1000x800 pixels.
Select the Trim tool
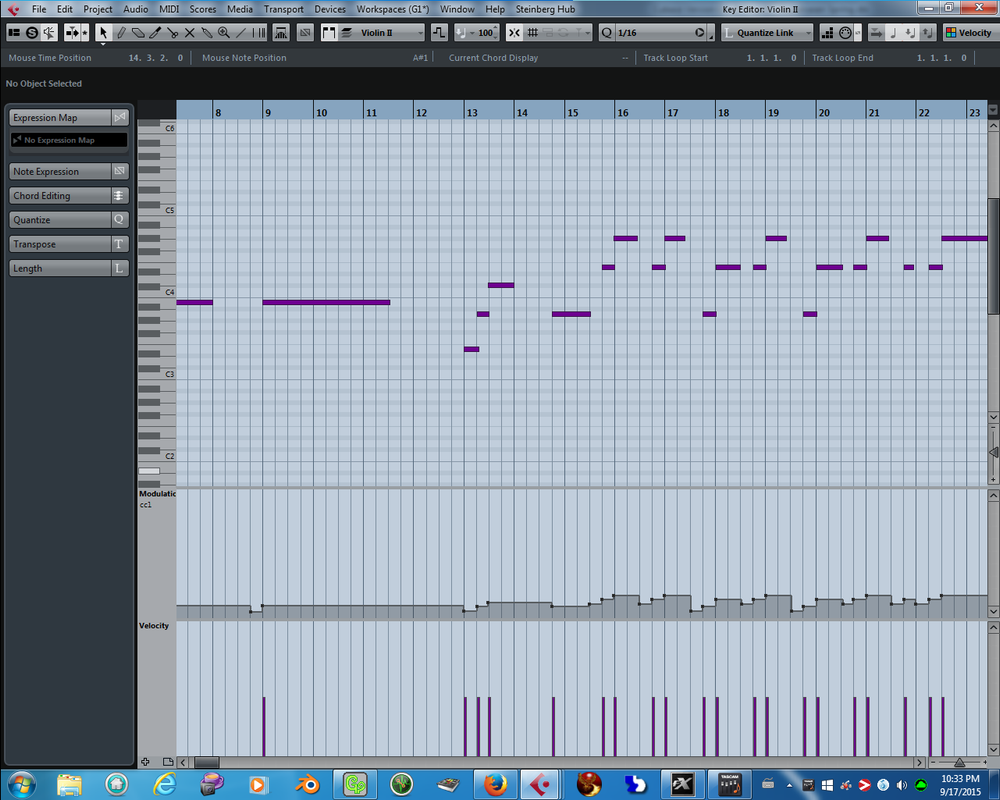(x=155, y=33)
